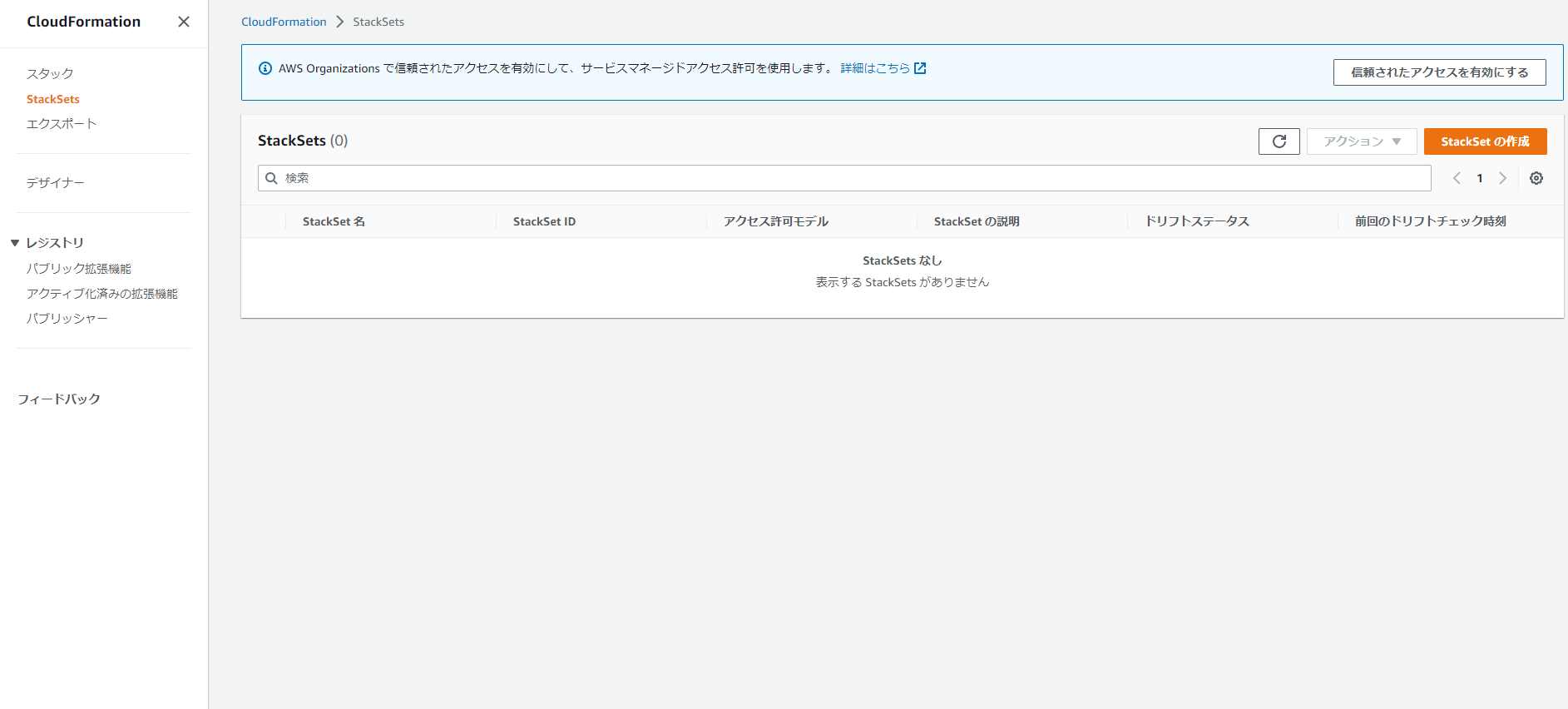This screenshot has width=1568, height=709.
Task: Click 信頼されたアクセスを有効にする button
Action: point(1439,72)
